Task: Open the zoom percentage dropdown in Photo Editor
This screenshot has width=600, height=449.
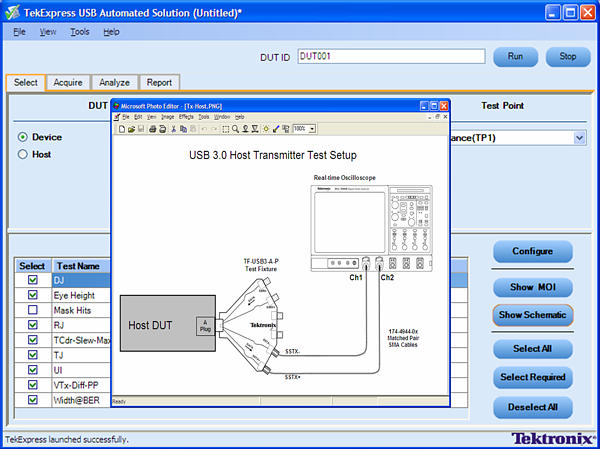Action: tap(312, 128)
